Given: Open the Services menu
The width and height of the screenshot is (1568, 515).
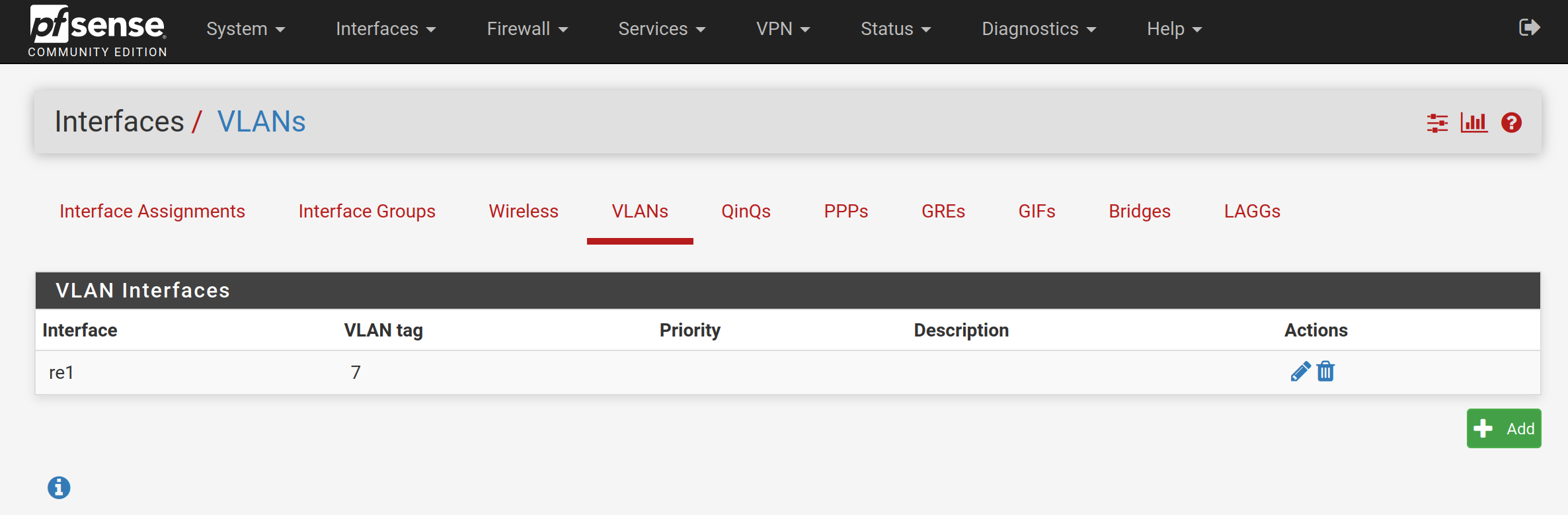Looking at the screenshot, I should pyautogui.click(x=662, y=29).
